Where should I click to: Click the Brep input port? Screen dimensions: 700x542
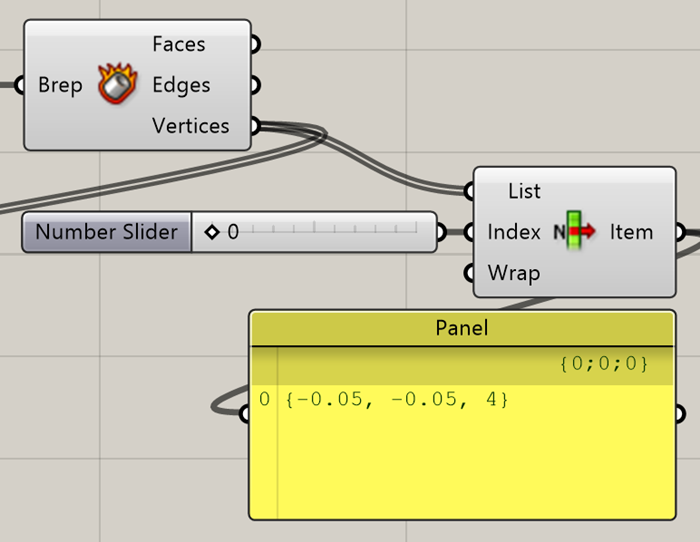[22, 85]
